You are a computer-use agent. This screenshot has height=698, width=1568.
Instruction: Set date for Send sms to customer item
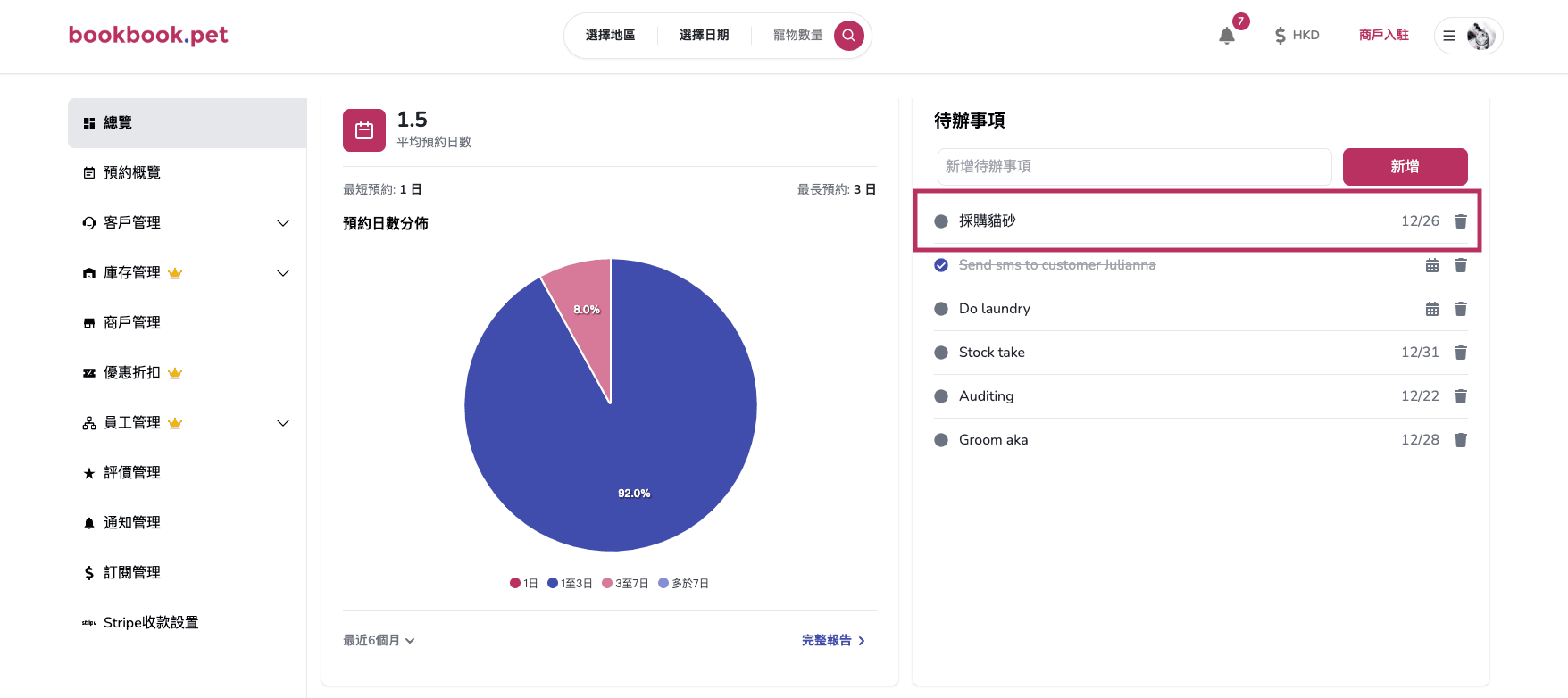pos(1432,265)
